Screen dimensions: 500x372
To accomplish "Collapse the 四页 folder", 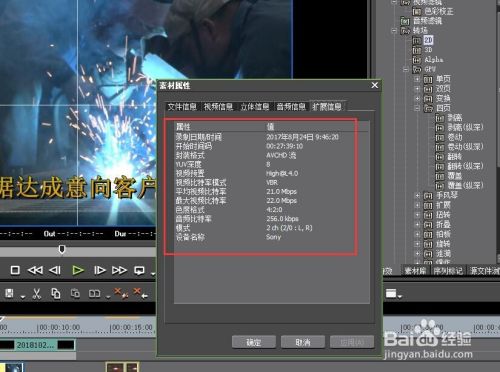I will click(417, 108).
